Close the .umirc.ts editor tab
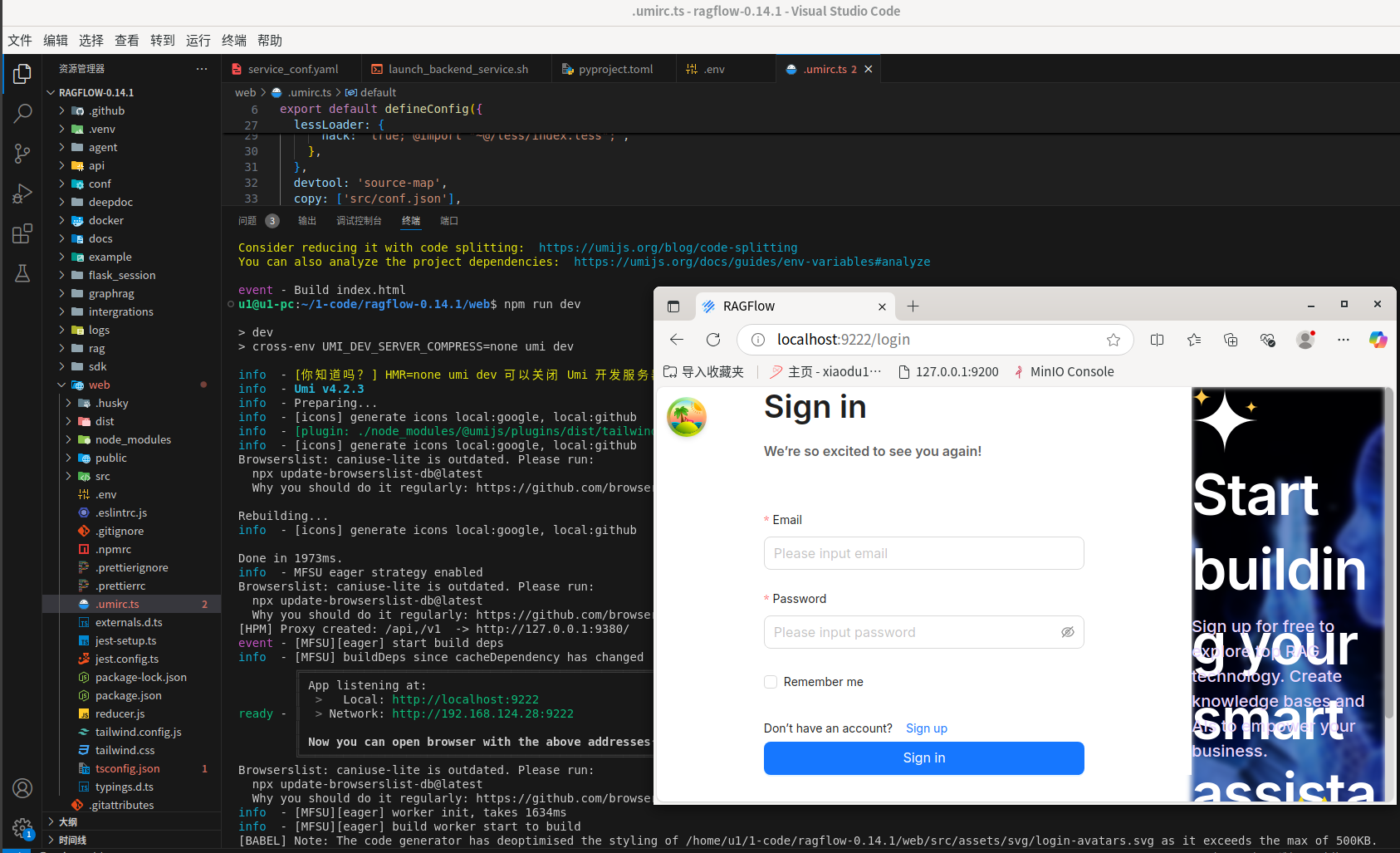The height and width of the screenshot is (853, 1400). (869, 69)
